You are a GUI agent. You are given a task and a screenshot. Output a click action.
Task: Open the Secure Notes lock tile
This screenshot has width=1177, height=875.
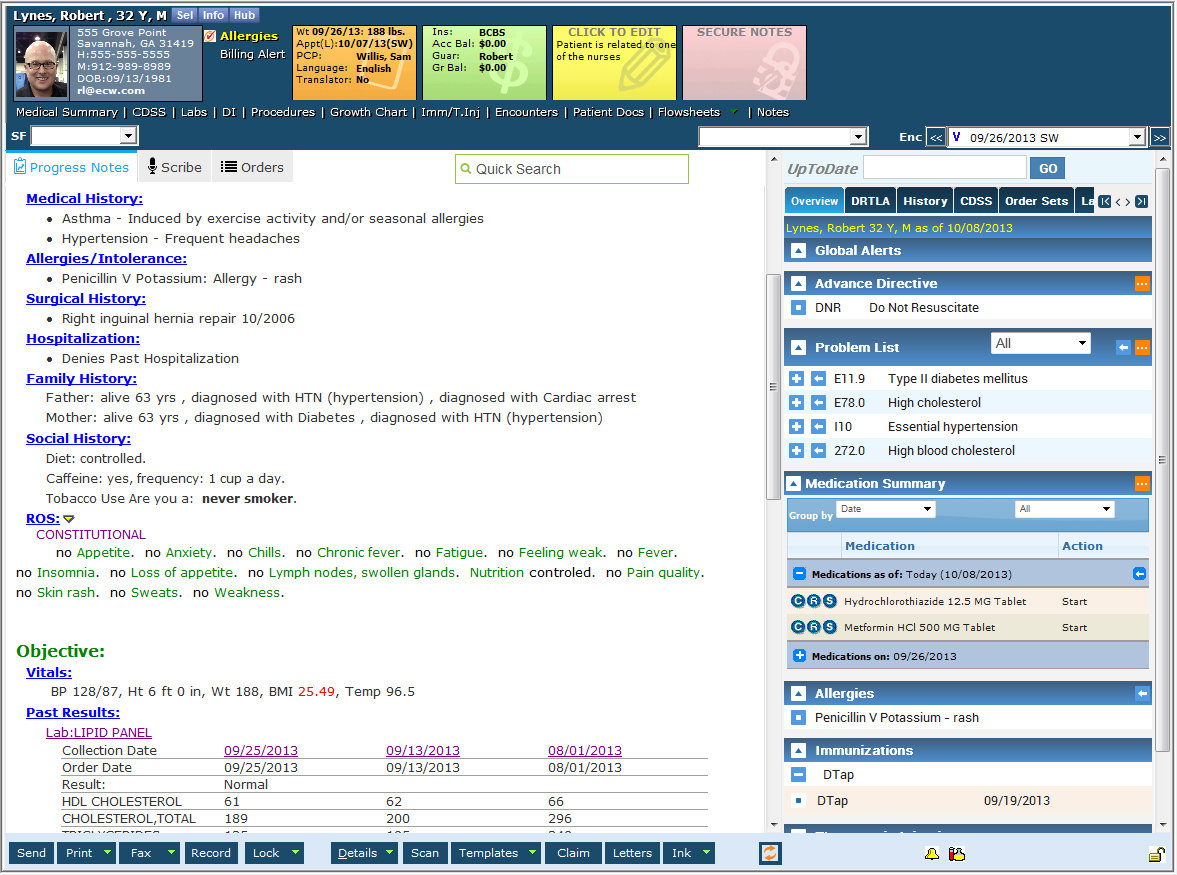743,63
